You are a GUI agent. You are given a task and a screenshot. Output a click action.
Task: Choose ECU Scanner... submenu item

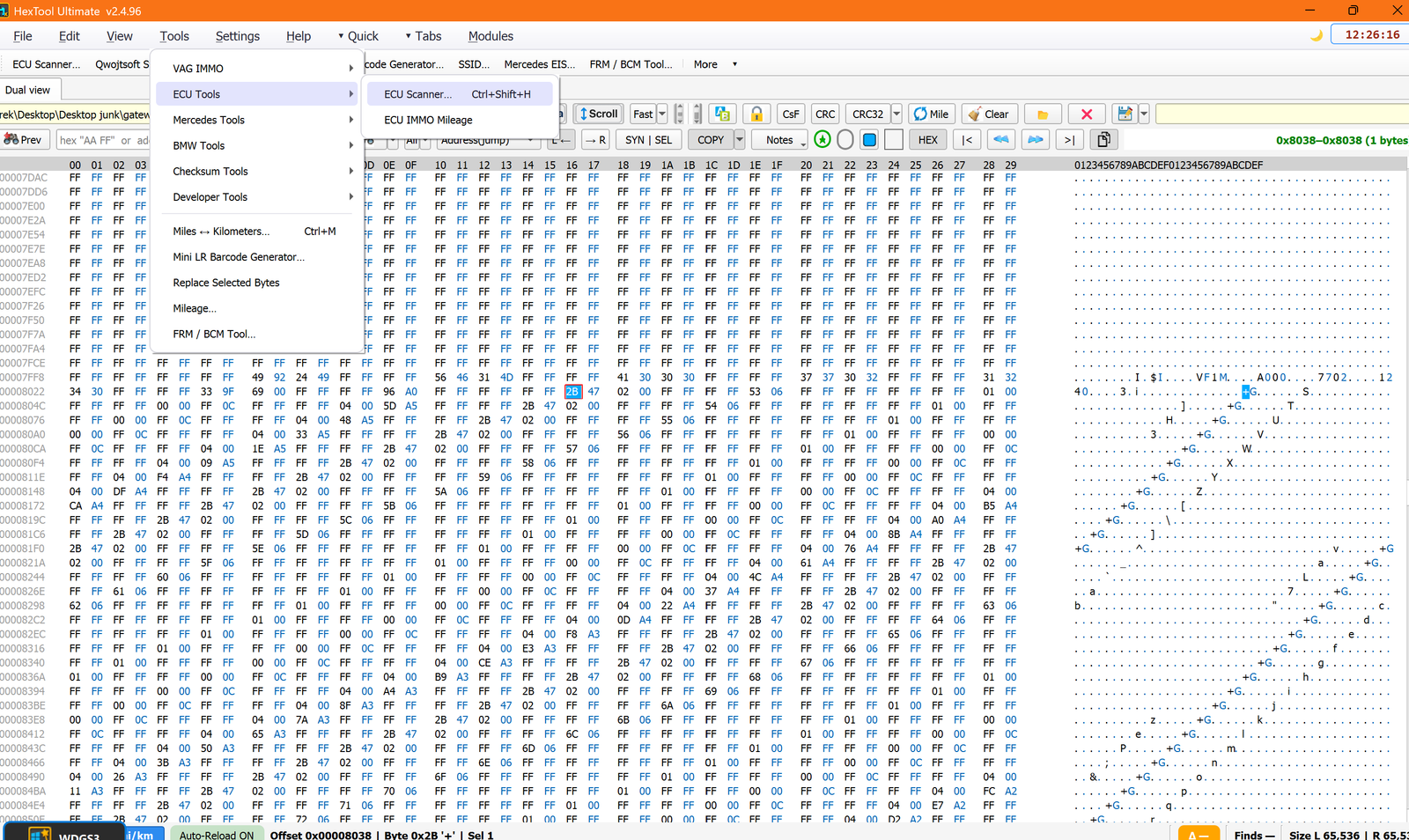(x=460, y=94)
